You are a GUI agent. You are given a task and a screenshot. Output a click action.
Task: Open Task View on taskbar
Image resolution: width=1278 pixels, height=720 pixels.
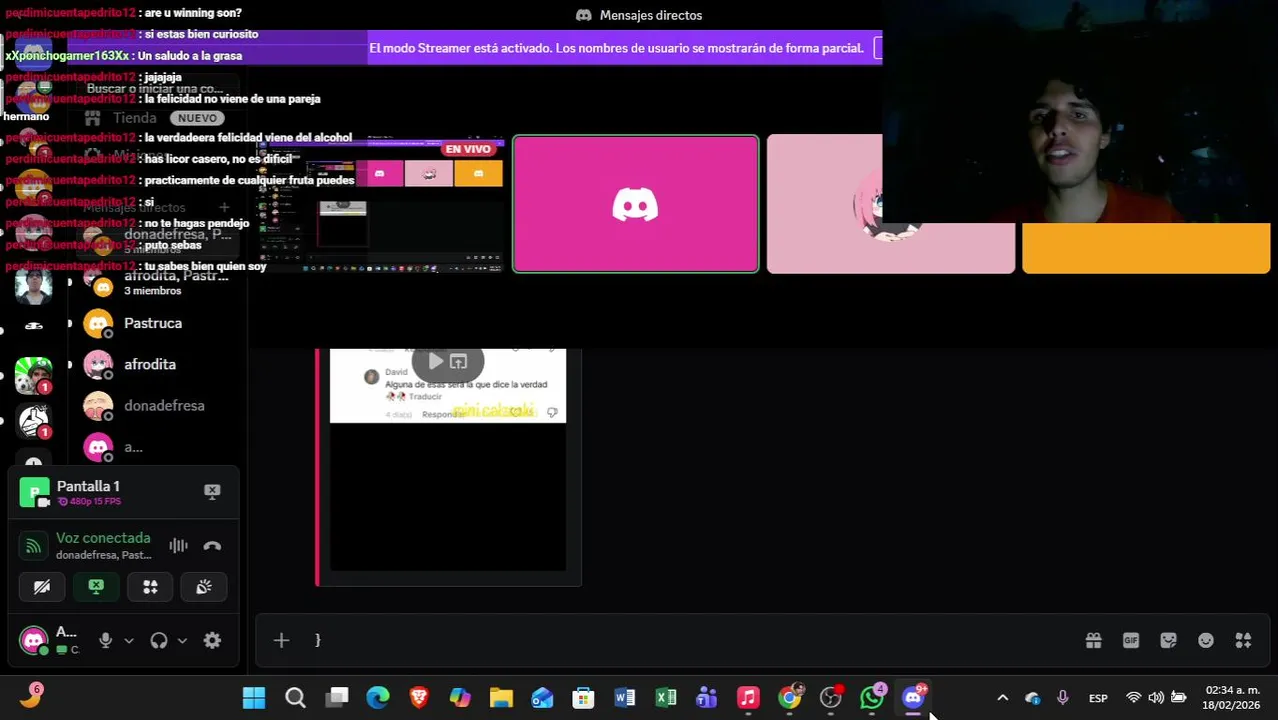coord(337,698)
